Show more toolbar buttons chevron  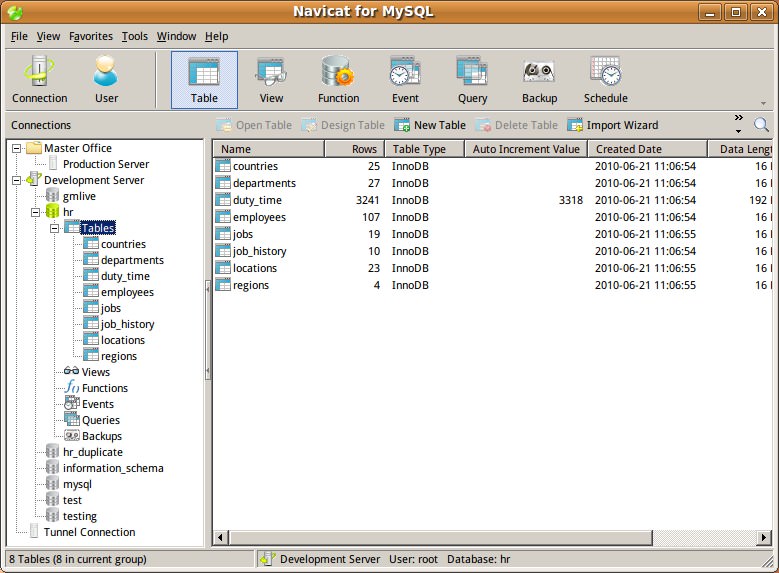pyautogui.click(x=738, y=118)
